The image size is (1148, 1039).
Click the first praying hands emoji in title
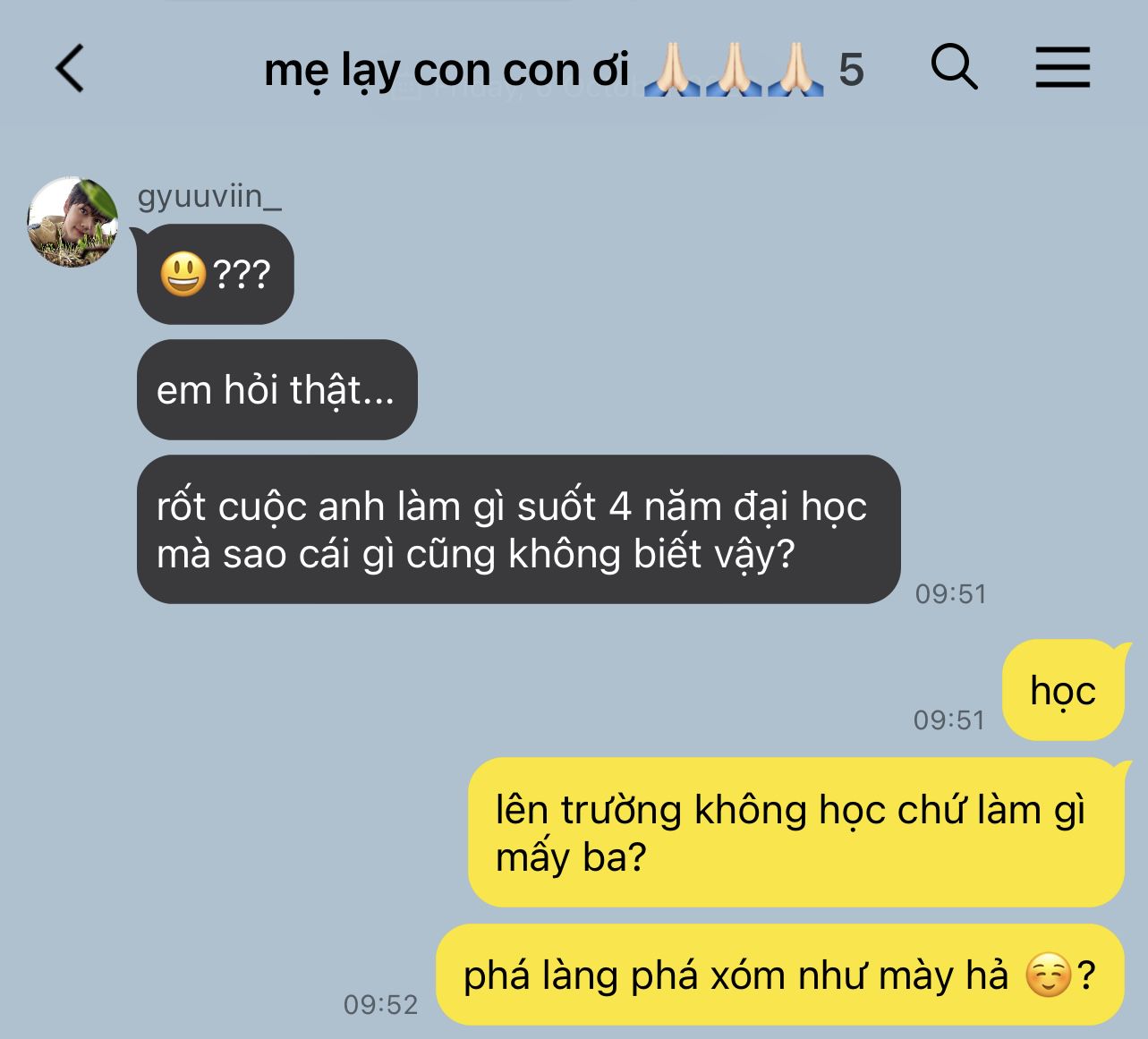(x=671, y=70)
